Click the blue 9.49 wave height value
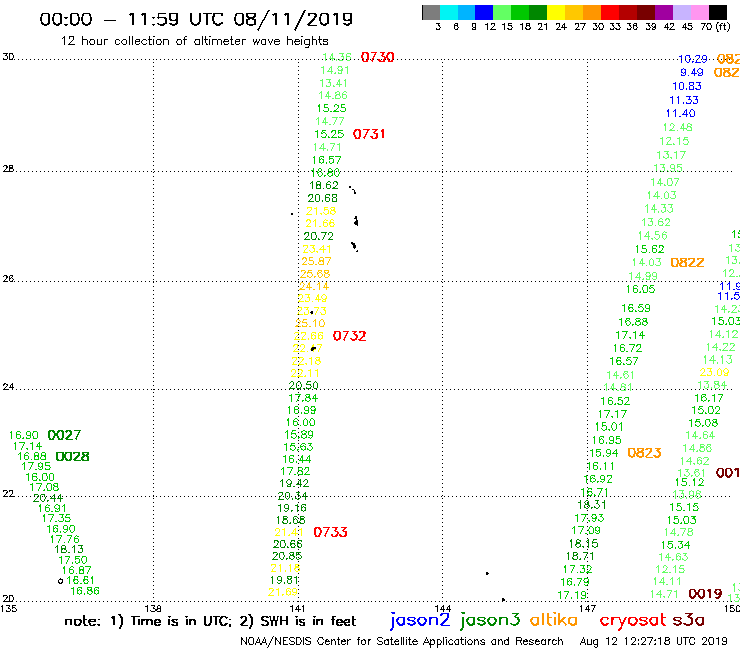Screen dimensions: 740x650 tap(692, 73)
